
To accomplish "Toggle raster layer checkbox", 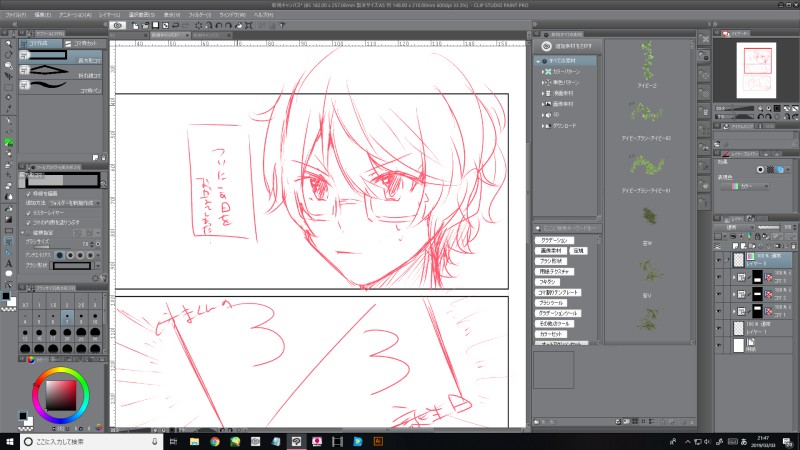I will [29, 213].
